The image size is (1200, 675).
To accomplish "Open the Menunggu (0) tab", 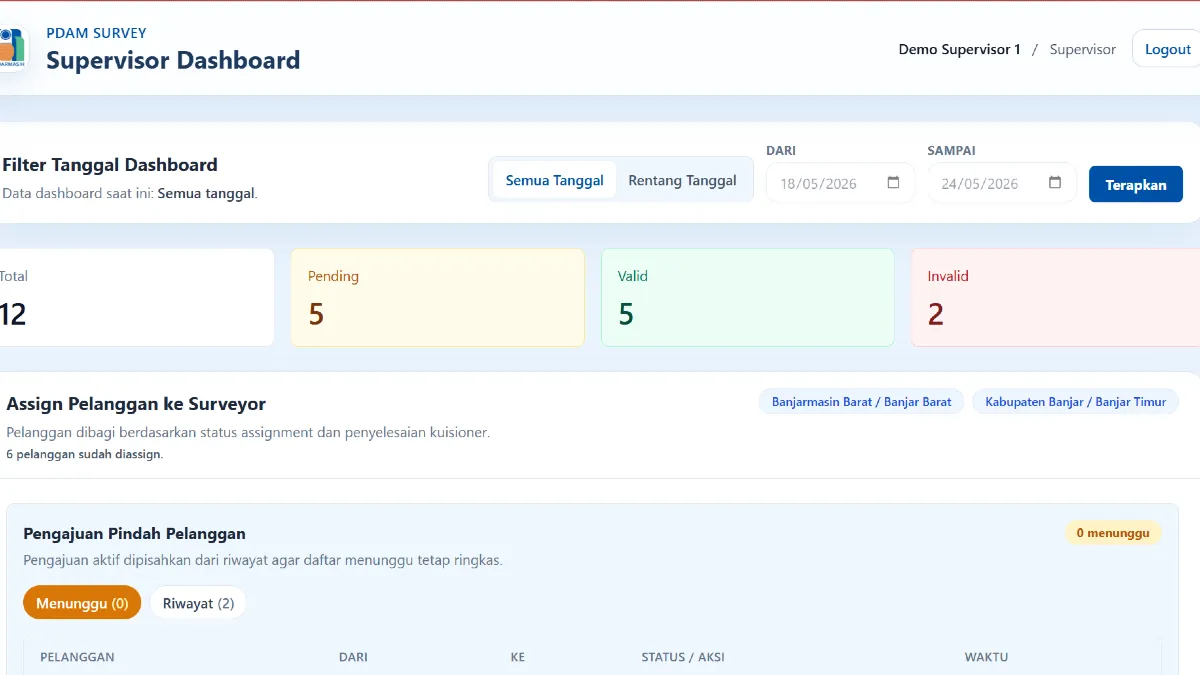I will [82, 603].
